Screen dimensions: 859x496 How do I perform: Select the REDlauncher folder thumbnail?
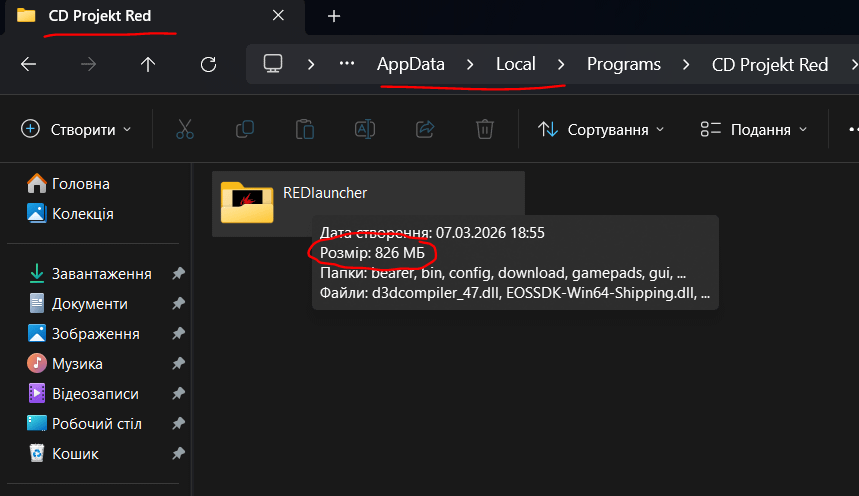(247, 202)
